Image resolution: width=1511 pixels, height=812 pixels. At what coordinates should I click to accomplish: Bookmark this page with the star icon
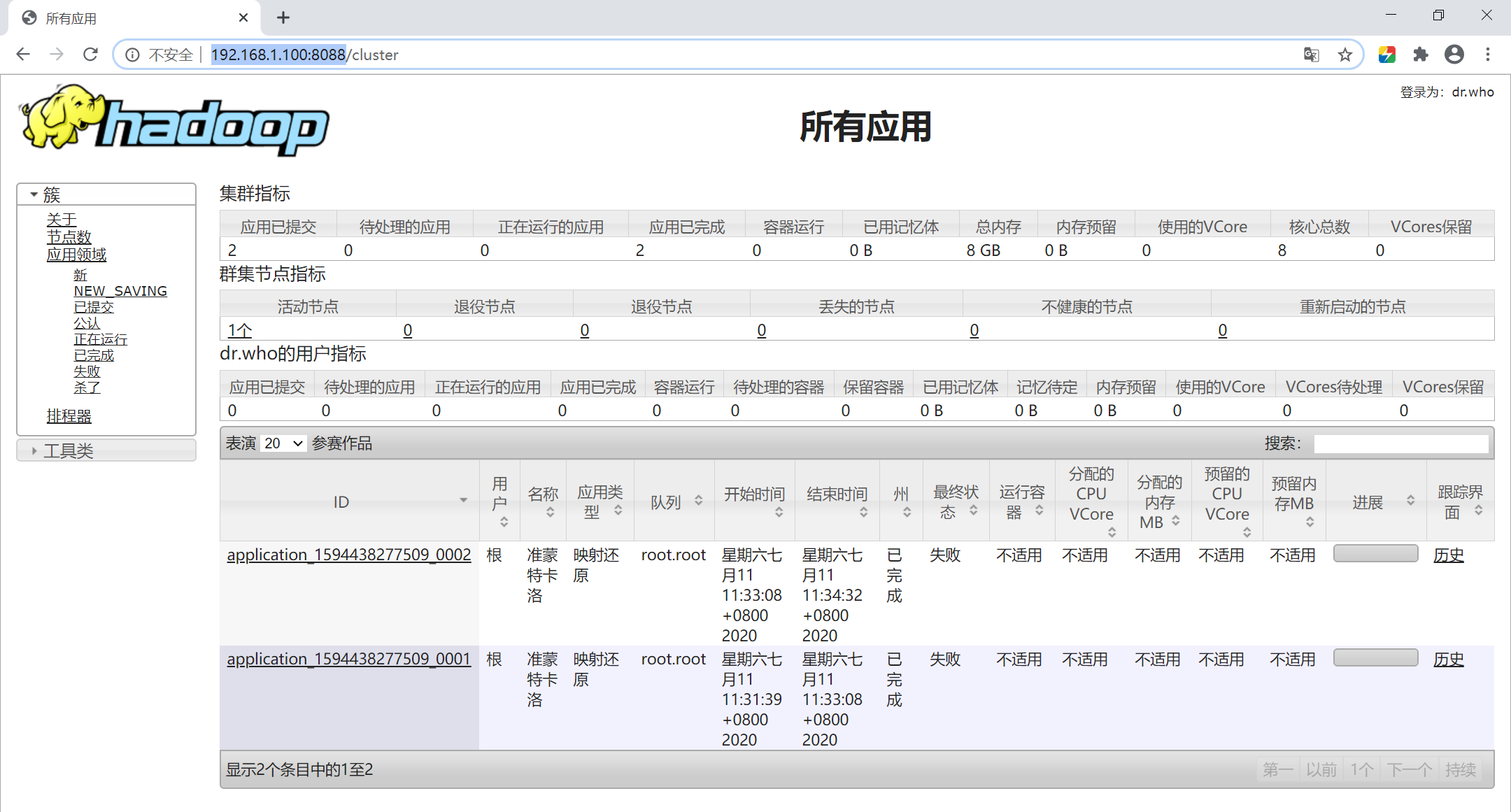pyautogui.click(x=1345, y=55)
